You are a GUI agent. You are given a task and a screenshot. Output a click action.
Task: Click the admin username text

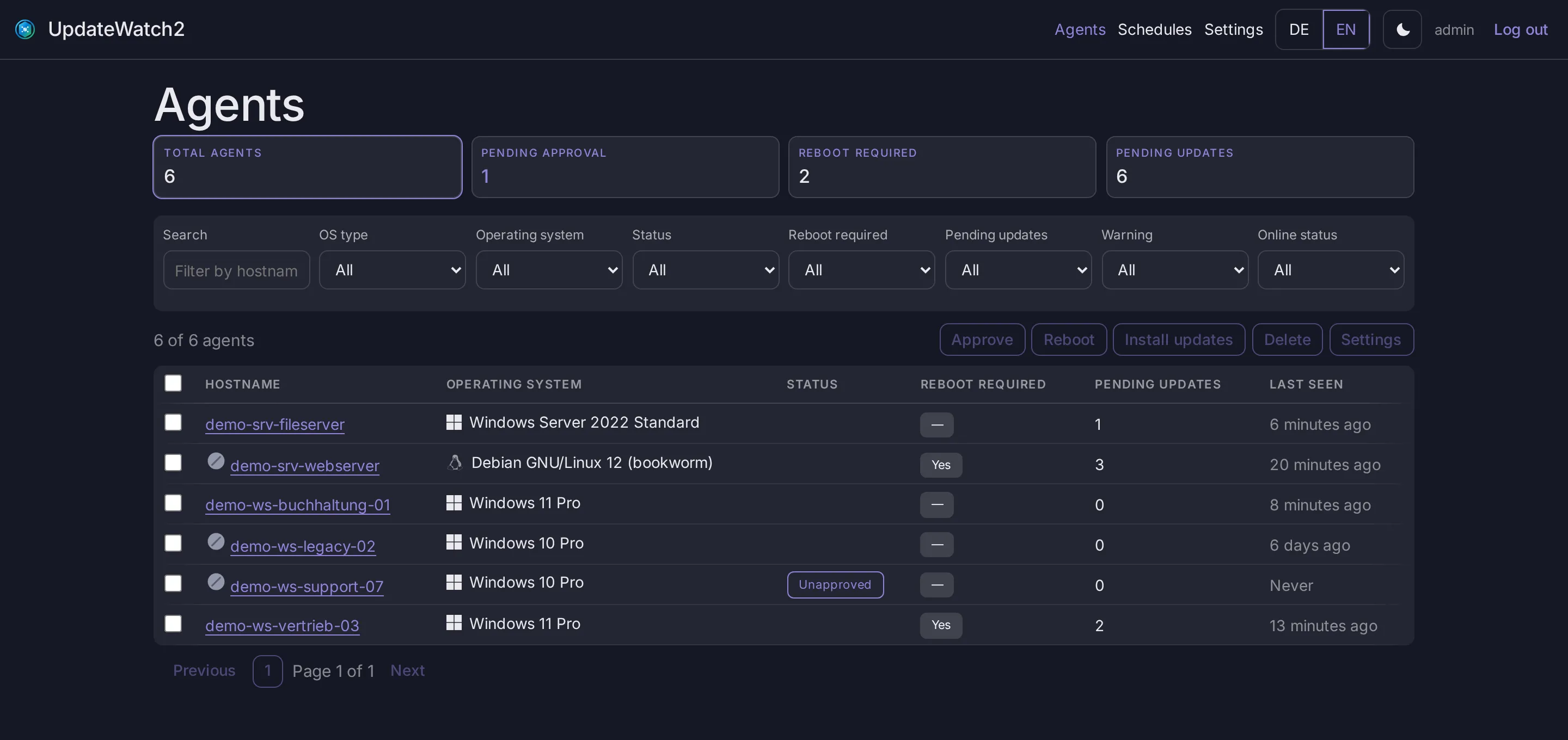coord(1454,30)
